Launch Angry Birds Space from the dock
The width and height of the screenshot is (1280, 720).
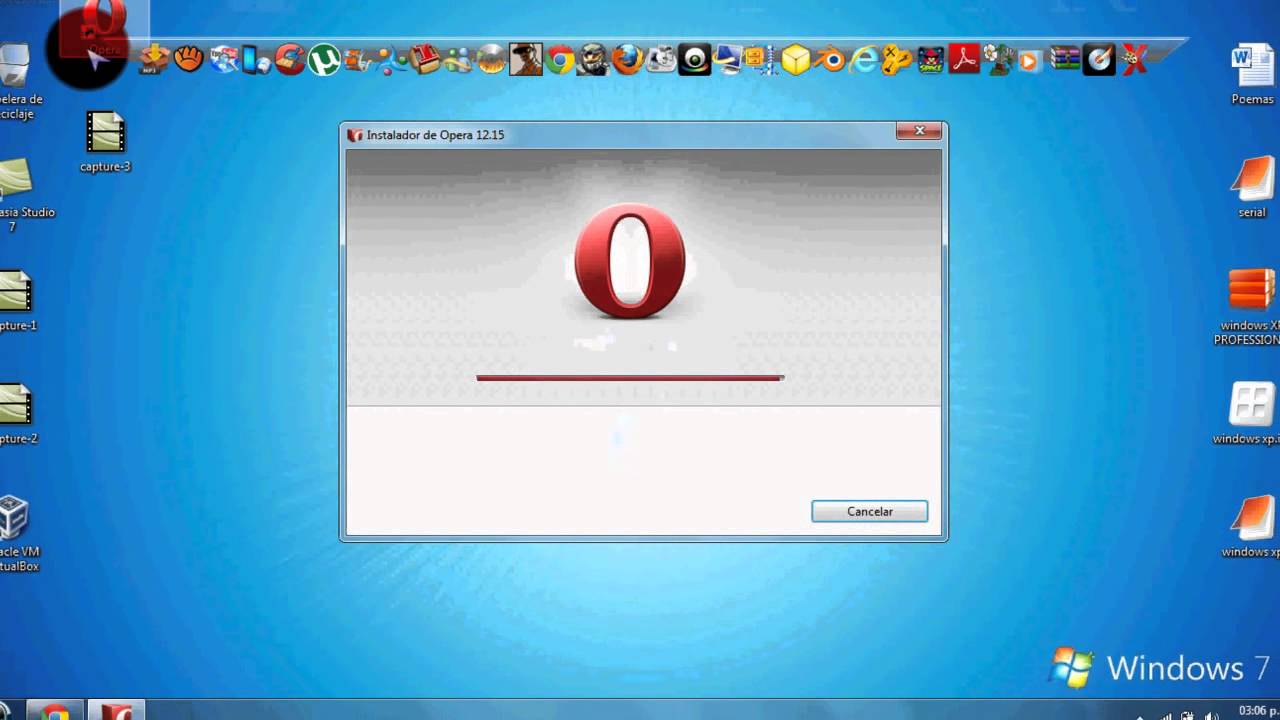coord(931,60)
